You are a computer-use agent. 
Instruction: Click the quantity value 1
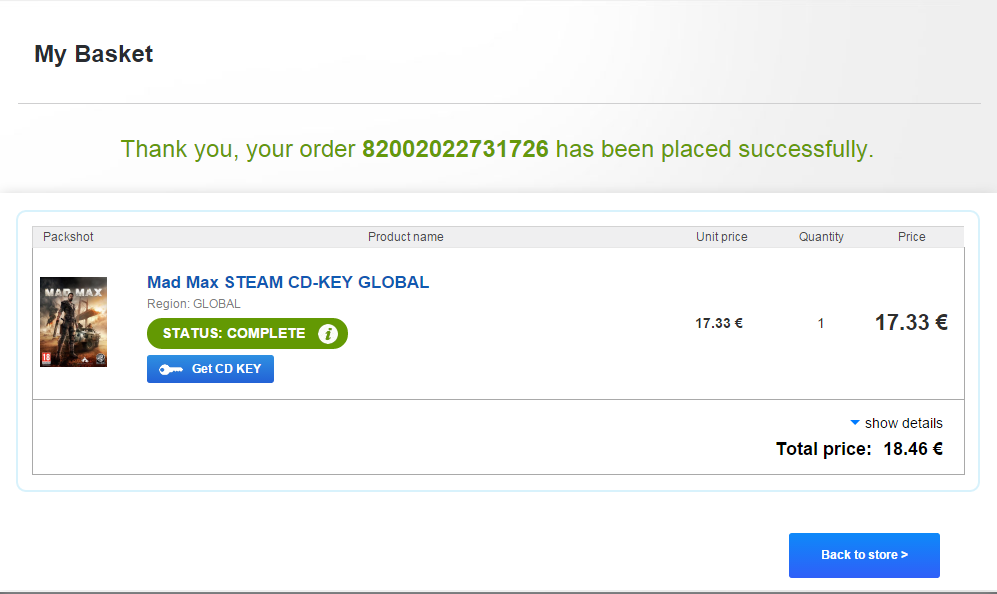(x=821, y=323)
